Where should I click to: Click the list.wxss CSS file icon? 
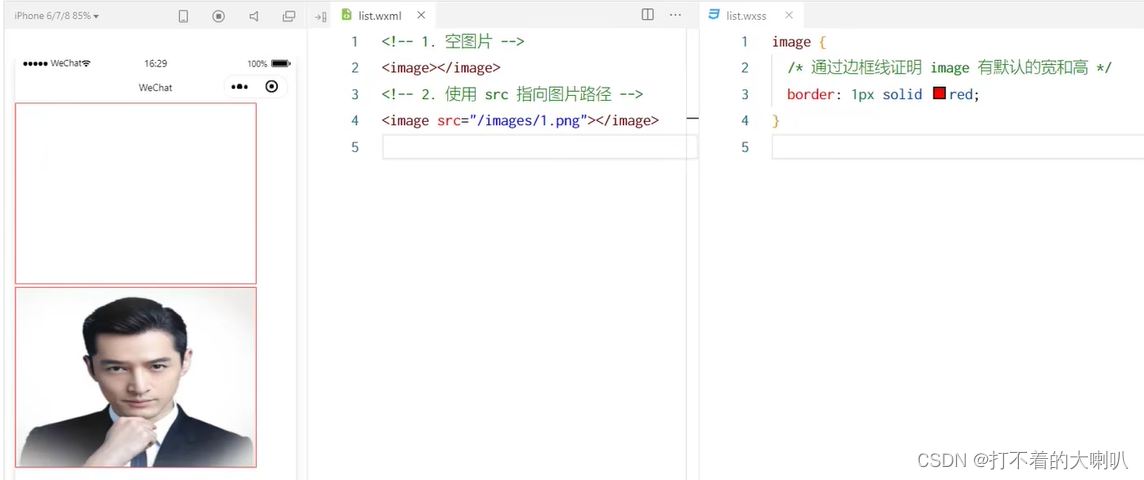pos(714,15)
